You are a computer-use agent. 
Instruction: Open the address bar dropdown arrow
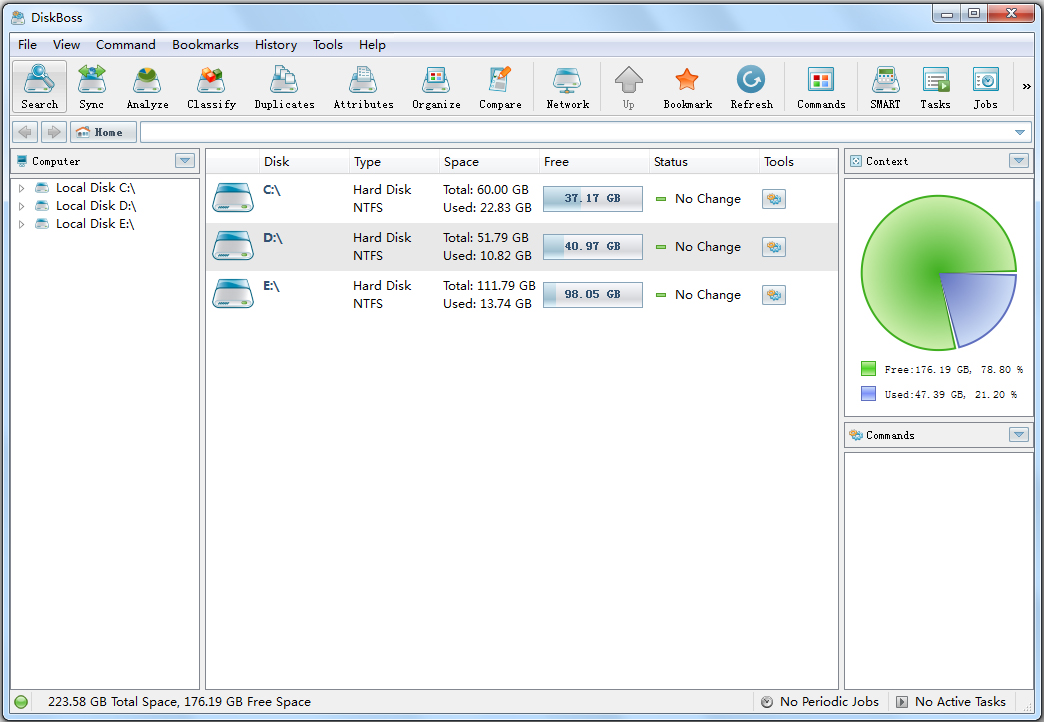(1020, 132)
